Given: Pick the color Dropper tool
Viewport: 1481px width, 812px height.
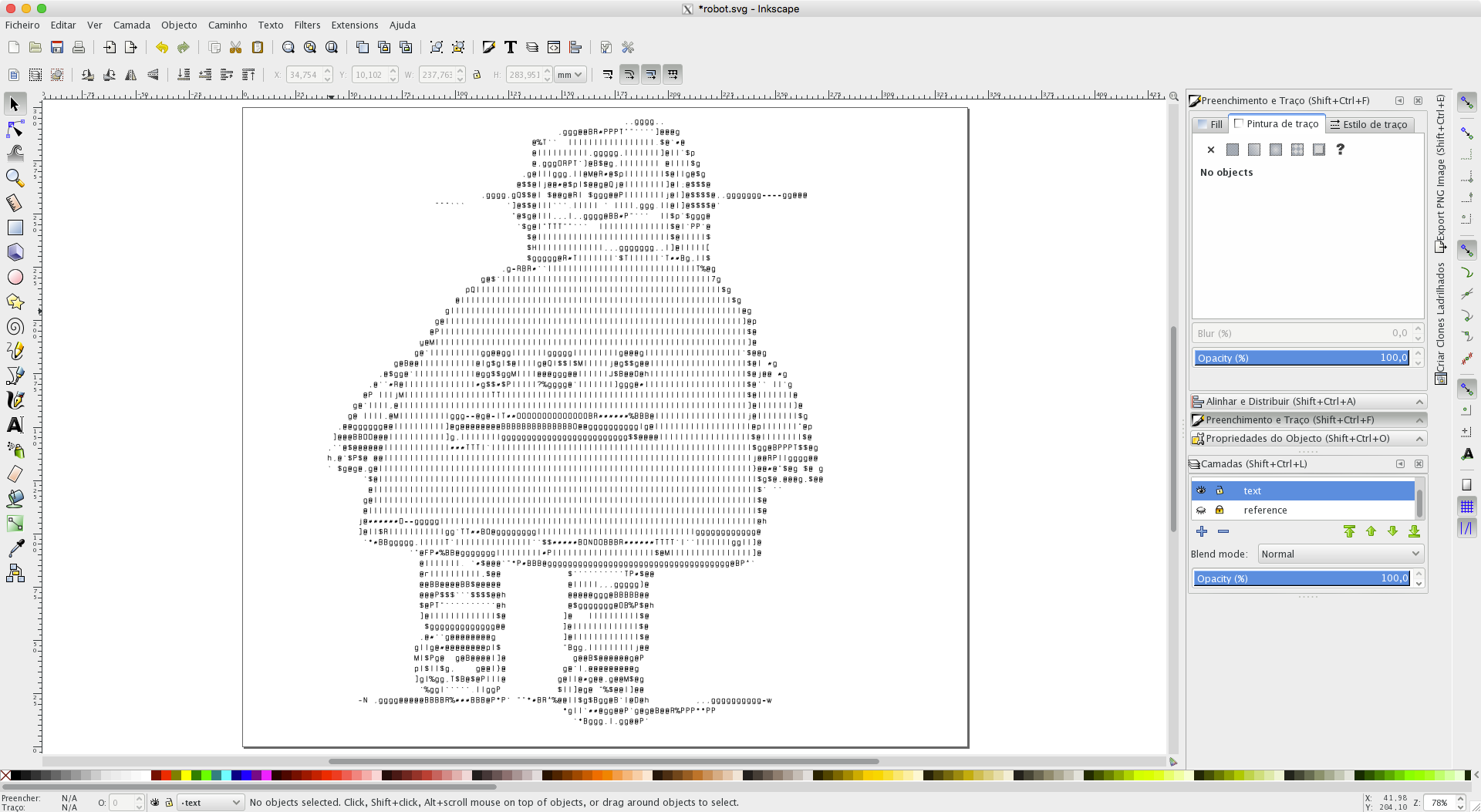Looking at the screenshot, I should (15, 548).
